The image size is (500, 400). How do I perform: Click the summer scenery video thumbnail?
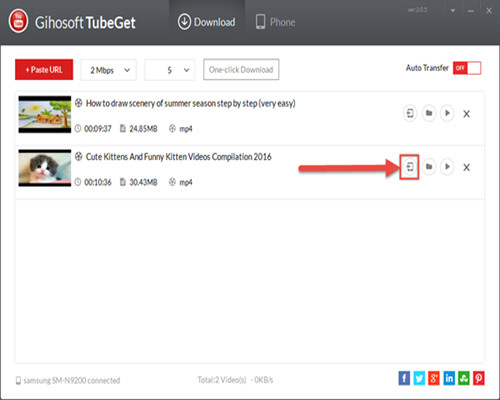(45, 114)
